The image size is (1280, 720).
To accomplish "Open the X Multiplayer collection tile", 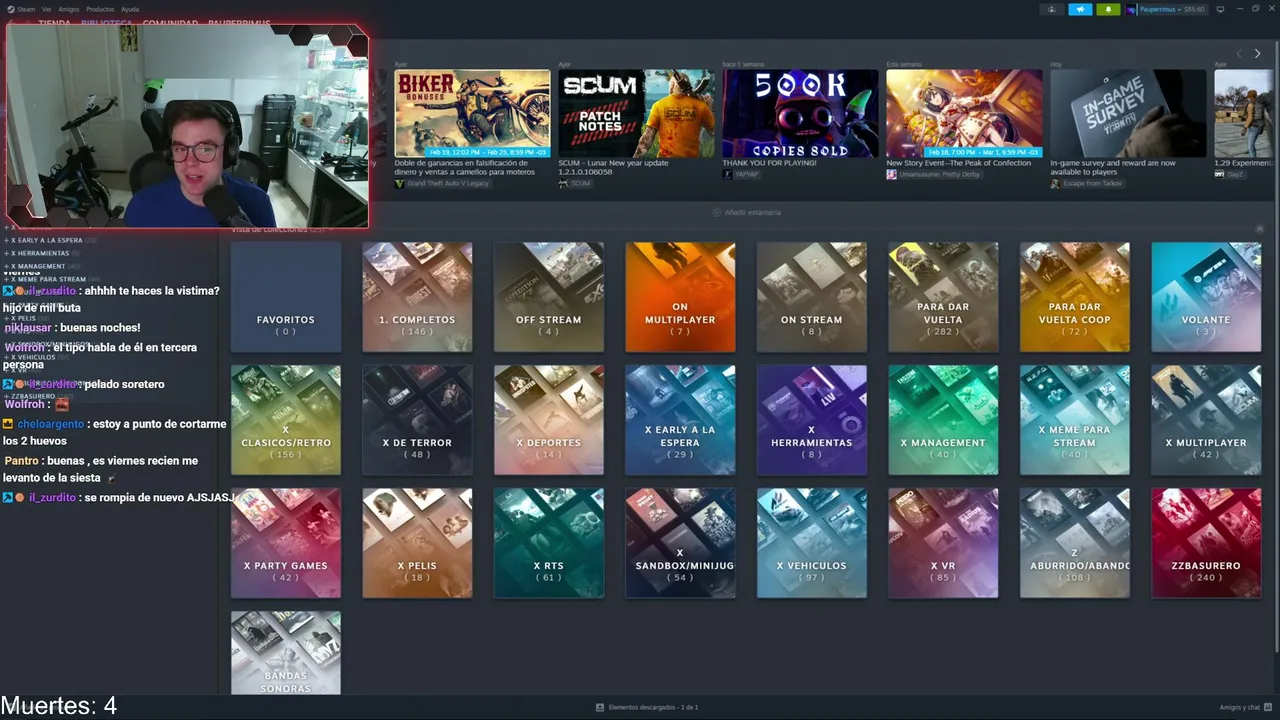I will (x=1206, y=420).
